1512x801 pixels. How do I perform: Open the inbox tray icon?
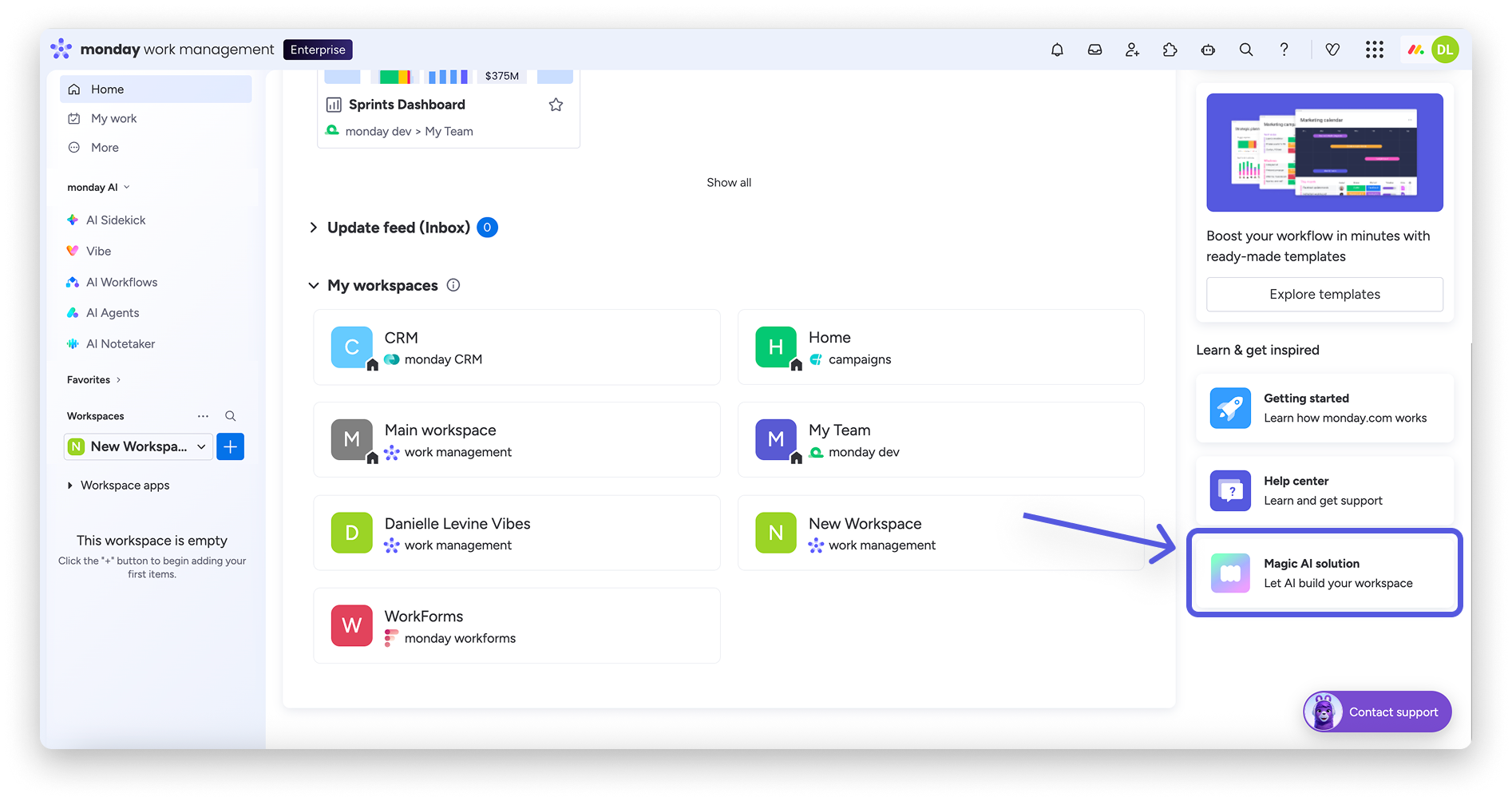(1094, 50)
